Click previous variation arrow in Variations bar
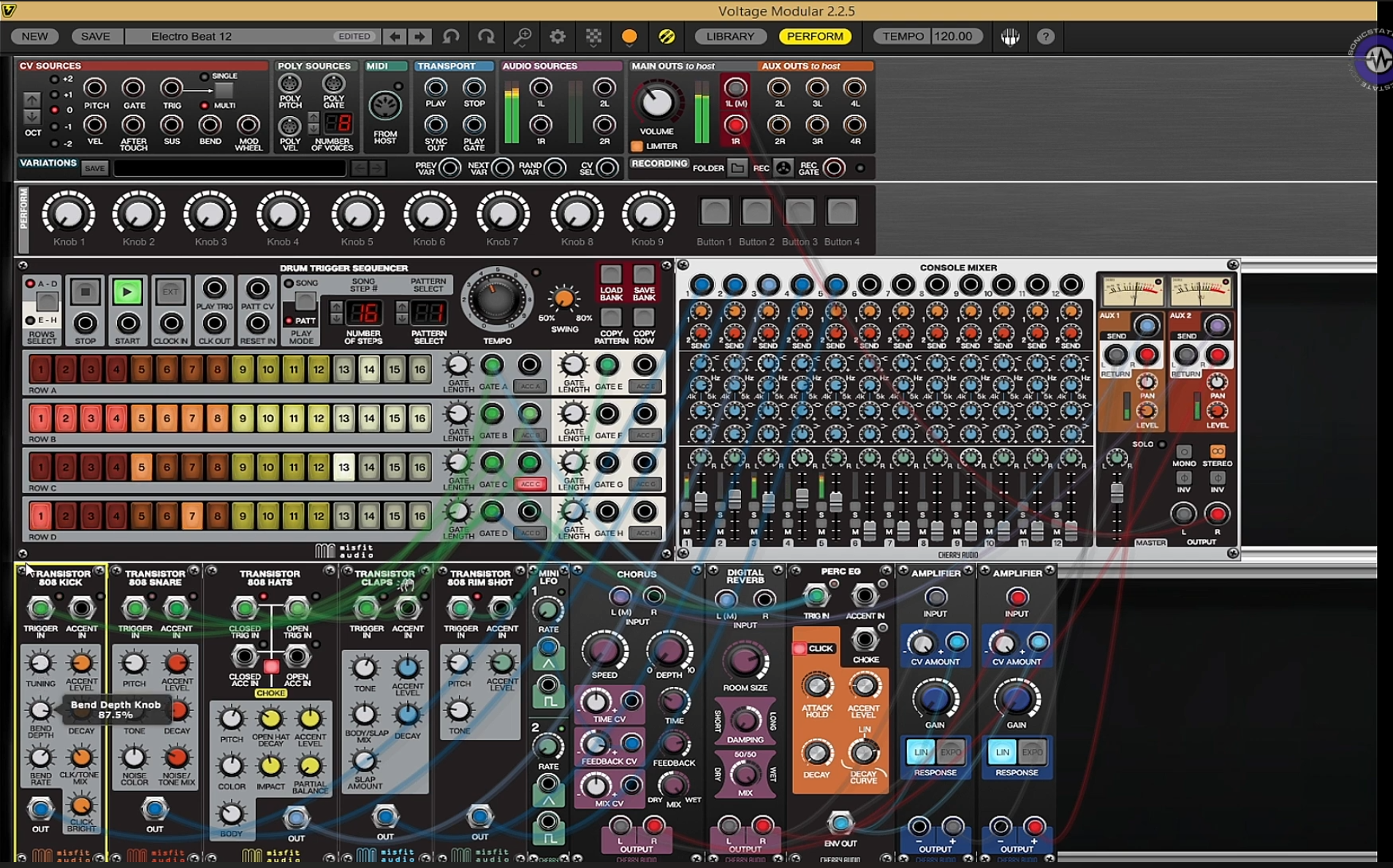1393x868 pixels. (x=359, y=168)
